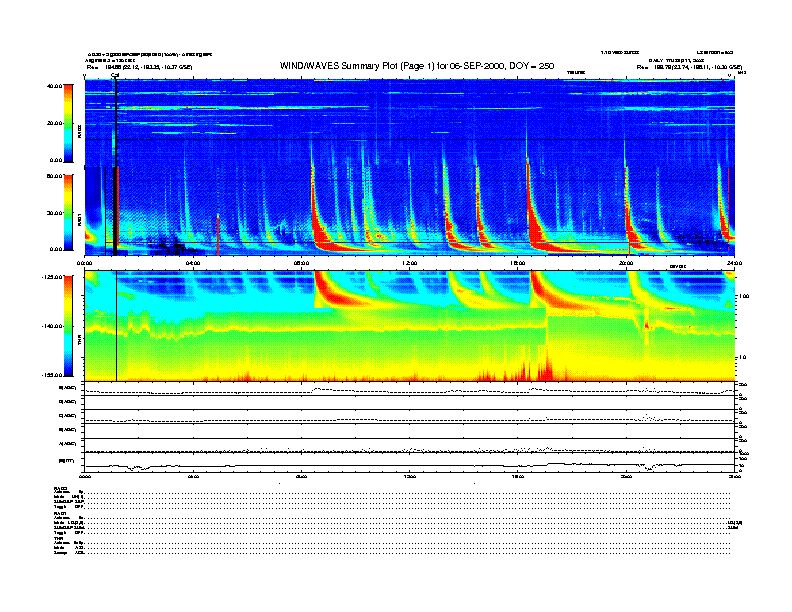Viewport: 792px width, 612px height.
Task: Click the TNR status block heading
Action: [x=58, y=538]
